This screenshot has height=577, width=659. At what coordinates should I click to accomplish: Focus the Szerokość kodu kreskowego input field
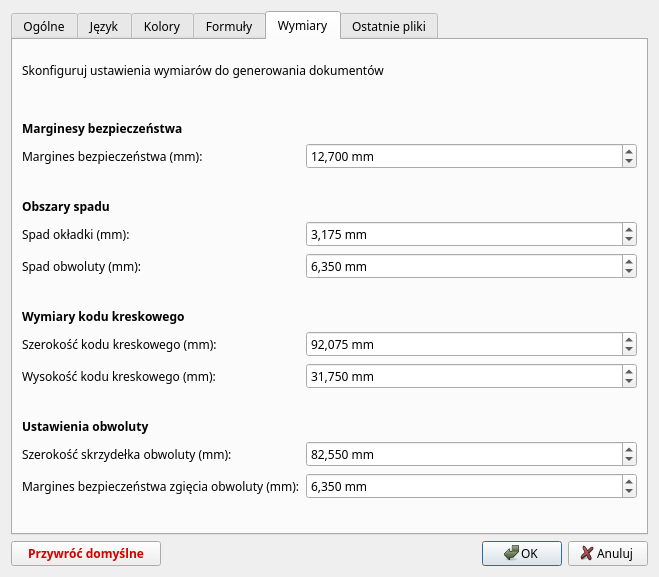pyautogui.click(x=462, y=345)
